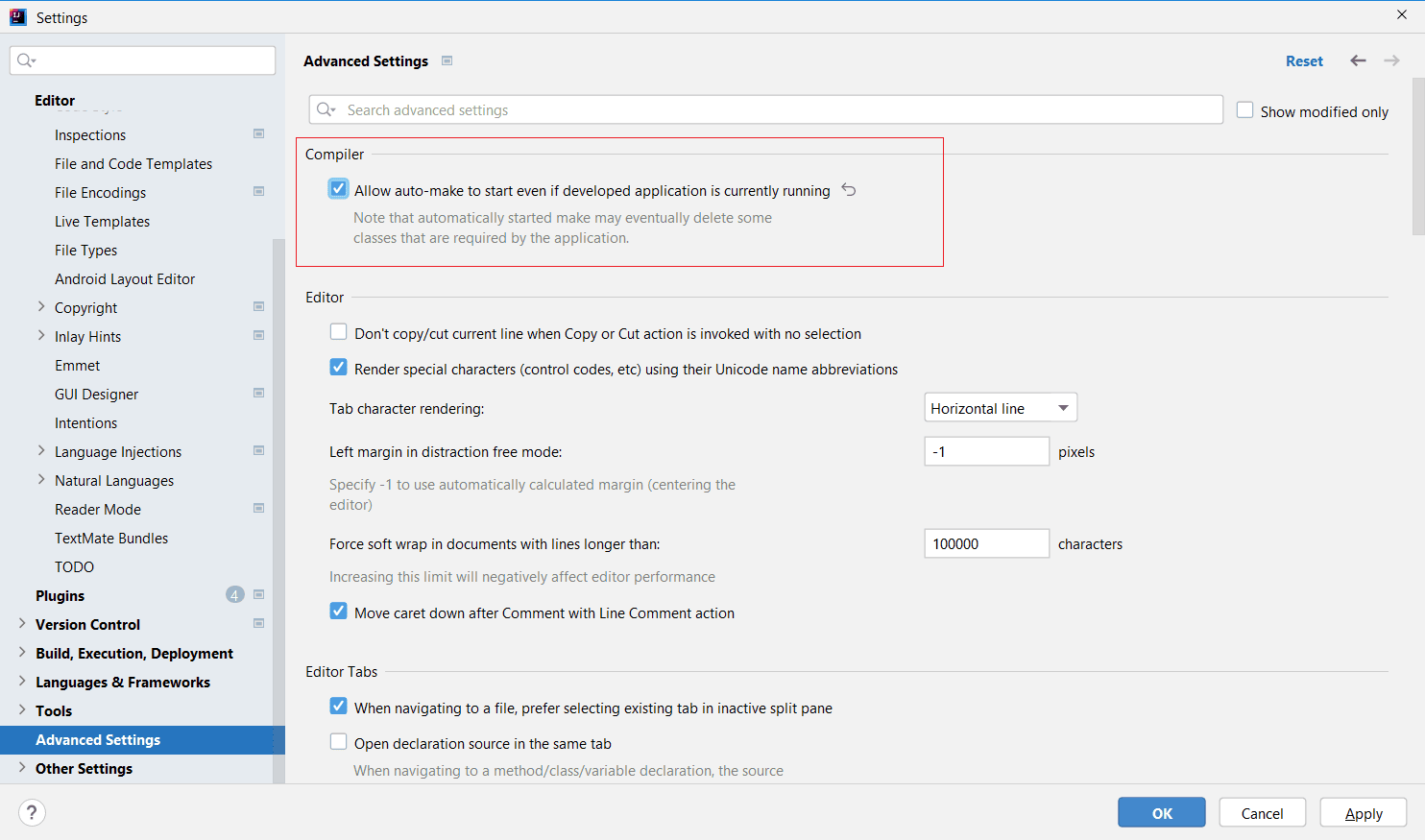Enable Show modified only checkbox
Image resolution: width=1425 pixels, height=840 pixels.
click(x=1244, y=110)
